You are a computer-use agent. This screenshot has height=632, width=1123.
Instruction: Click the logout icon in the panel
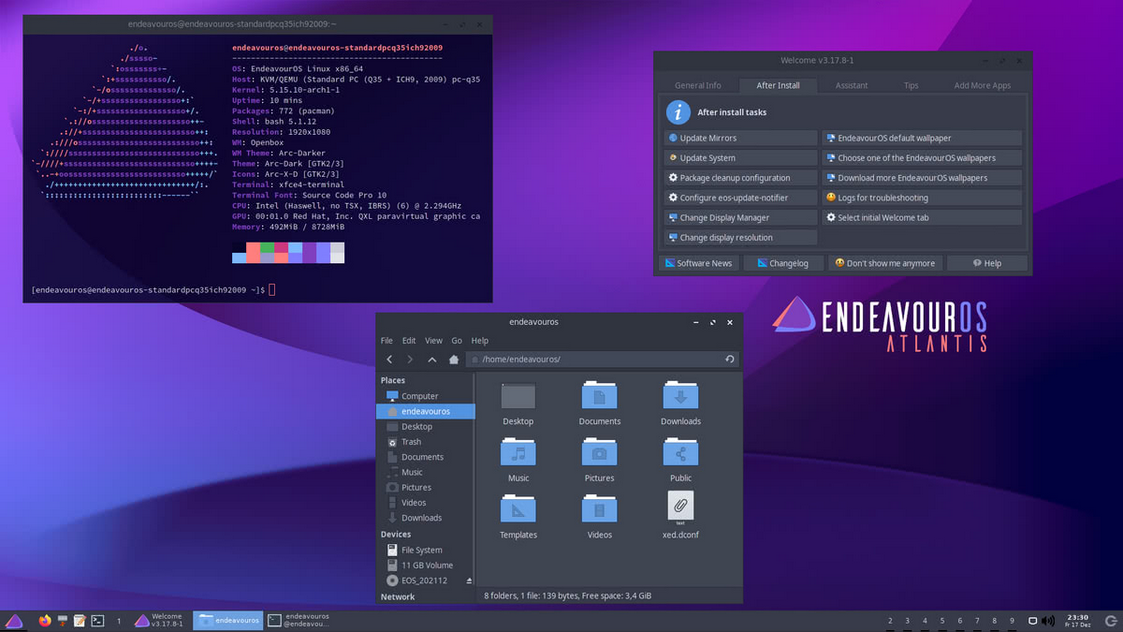tap(1111, 621)
